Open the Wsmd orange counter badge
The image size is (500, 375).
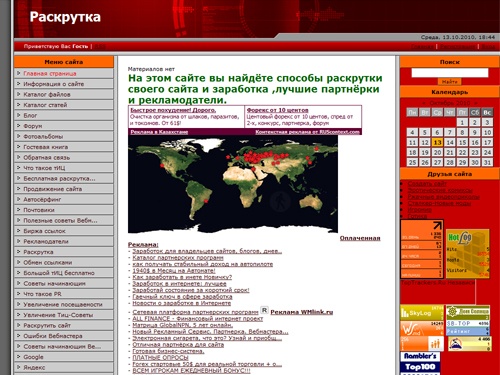(422, 328)
